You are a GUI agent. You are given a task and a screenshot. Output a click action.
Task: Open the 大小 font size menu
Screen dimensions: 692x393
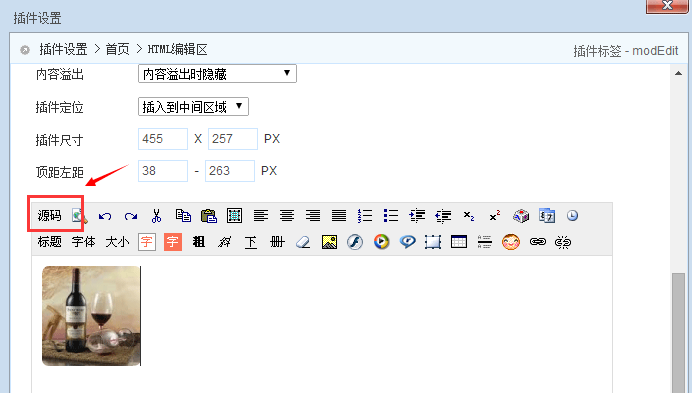pos(117,242)
